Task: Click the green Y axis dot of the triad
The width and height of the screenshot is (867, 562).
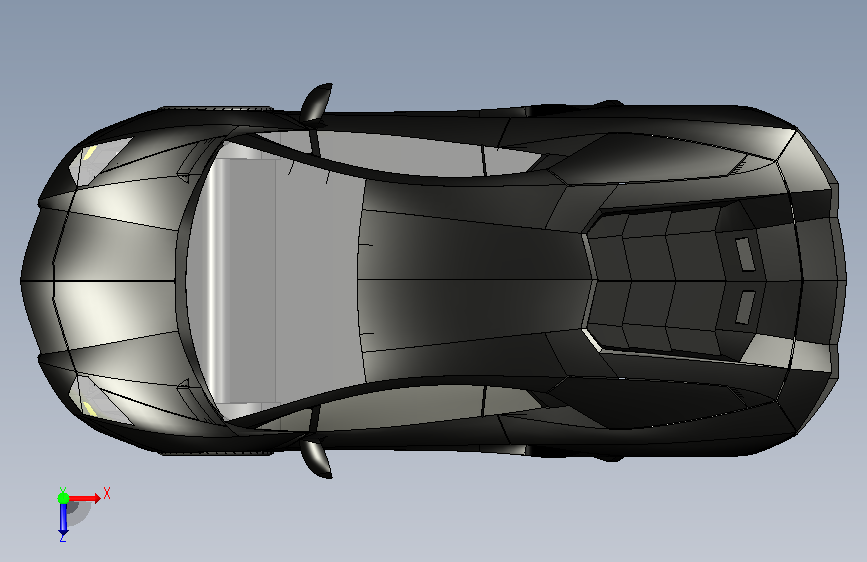Action: point(63,498)
